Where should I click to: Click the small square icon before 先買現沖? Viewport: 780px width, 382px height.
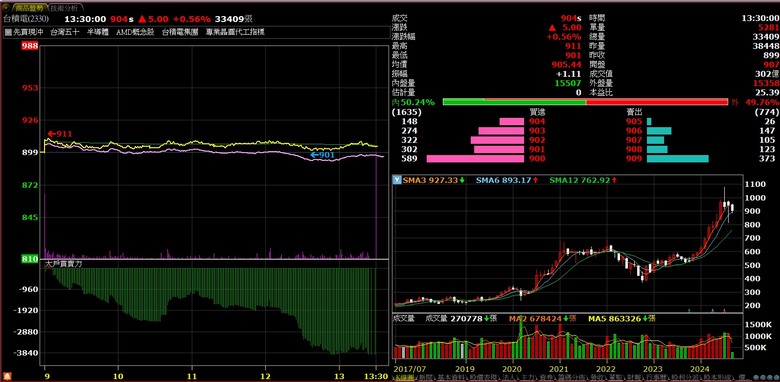(x=8, y=32)
